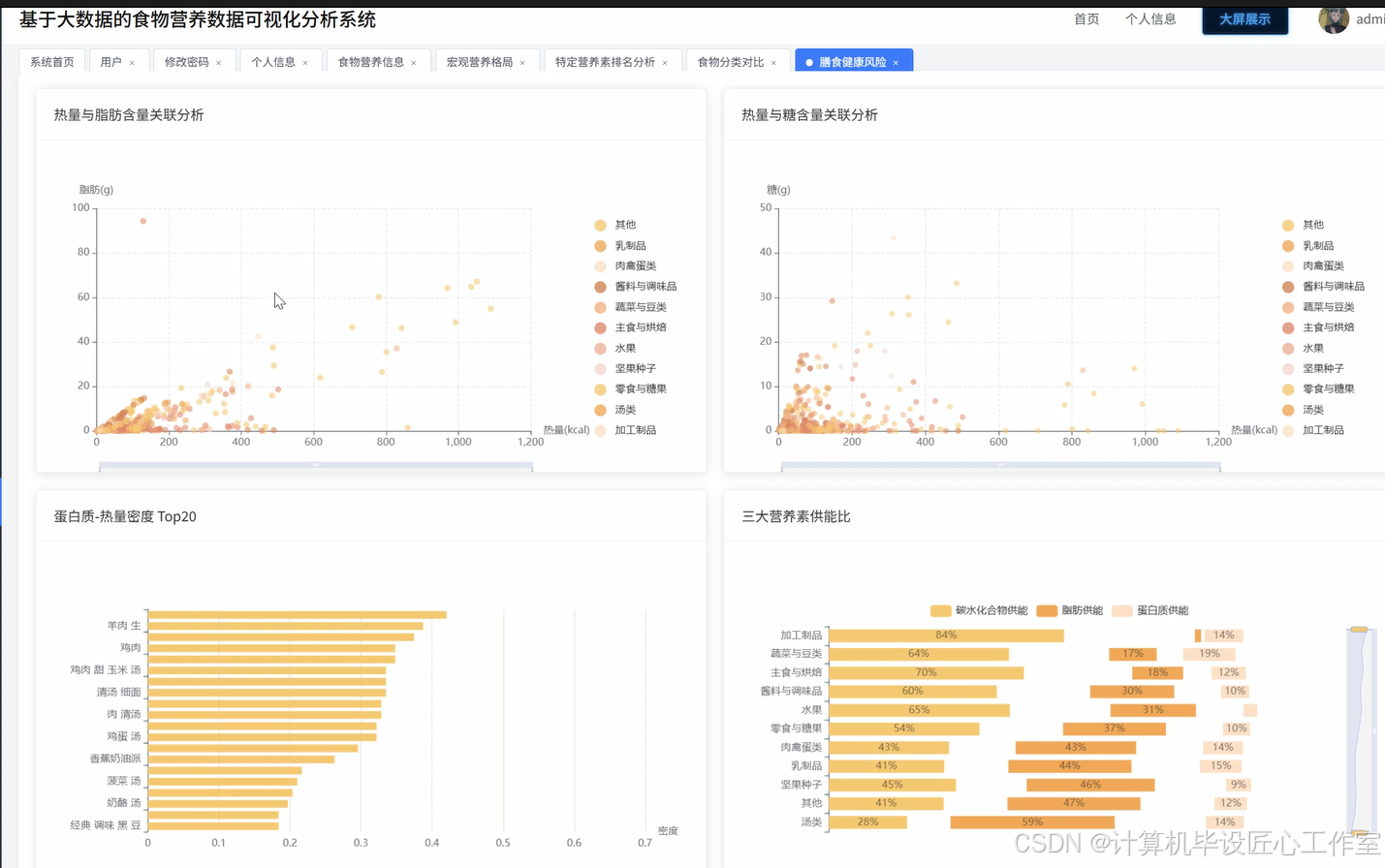
Task: Close the 个人信息 tab
Action: pos(305,63)
